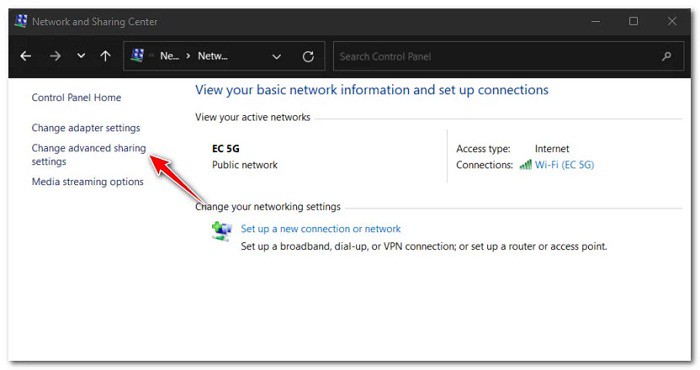This screenshot has width=700, height=370.
Task: Click the Forward arrow button
Action: [x=55, y=56]
